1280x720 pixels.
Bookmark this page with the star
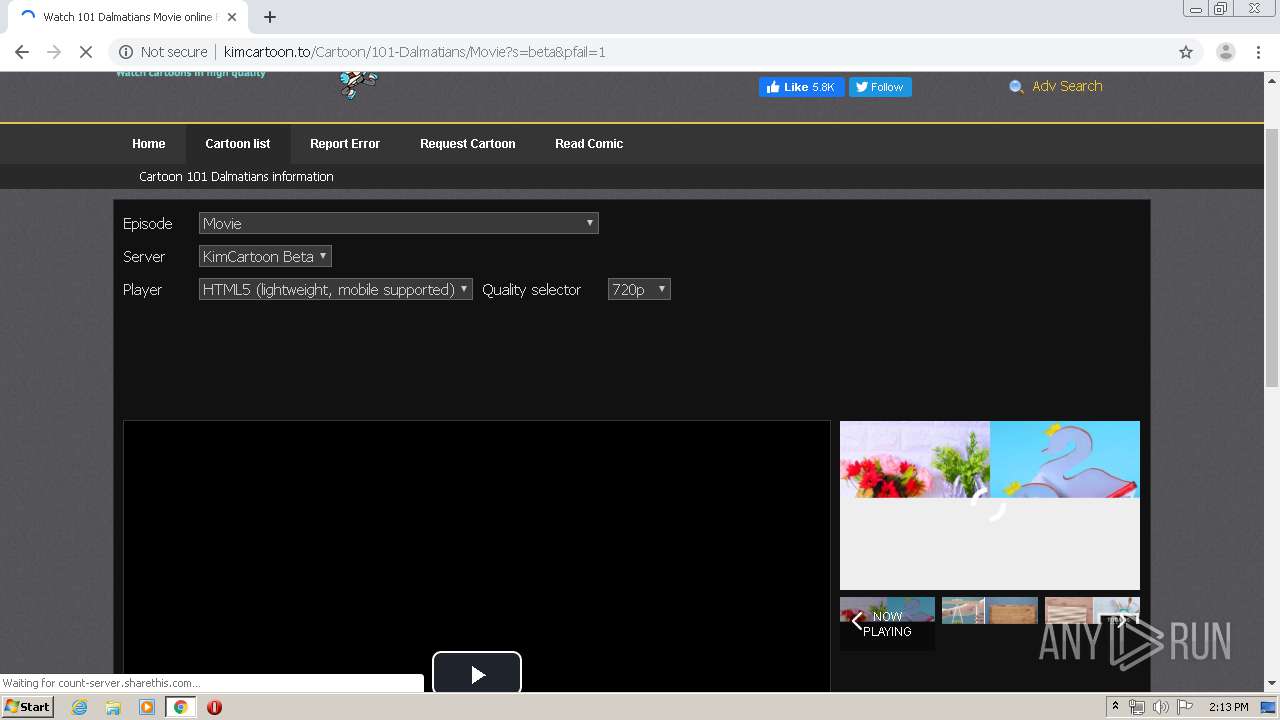click(1186, 52)
